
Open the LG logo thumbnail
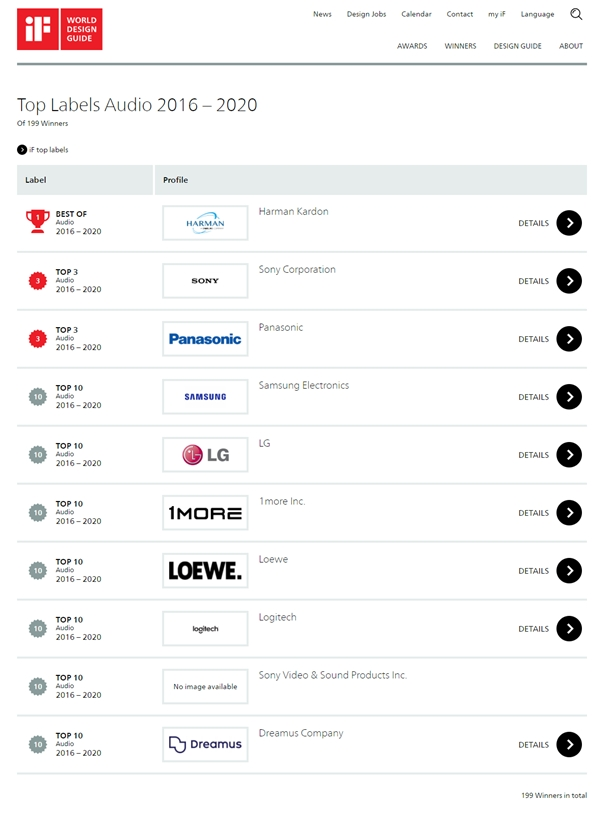[205, 455]
